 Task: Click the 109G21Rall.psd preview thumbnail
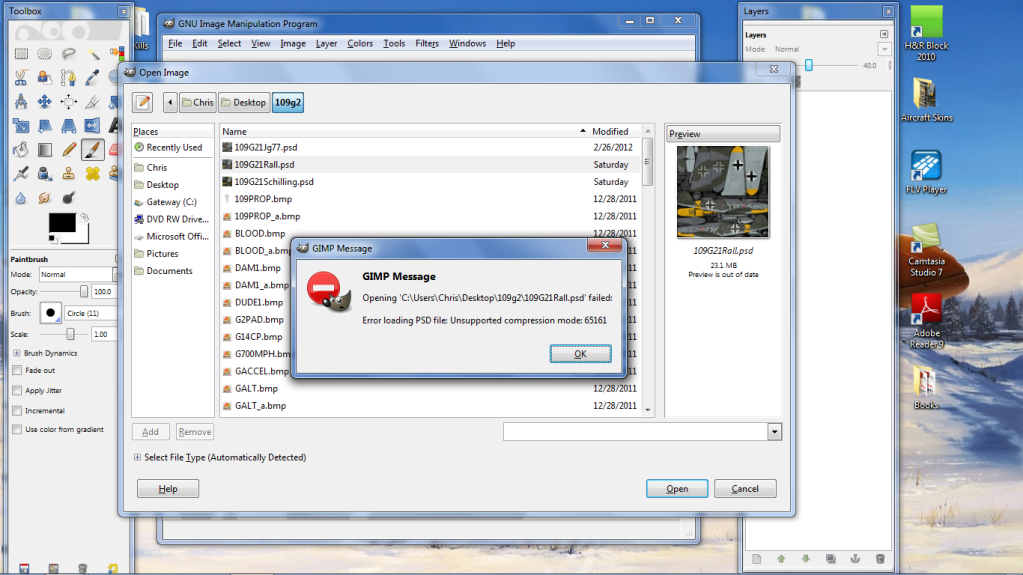723,192
